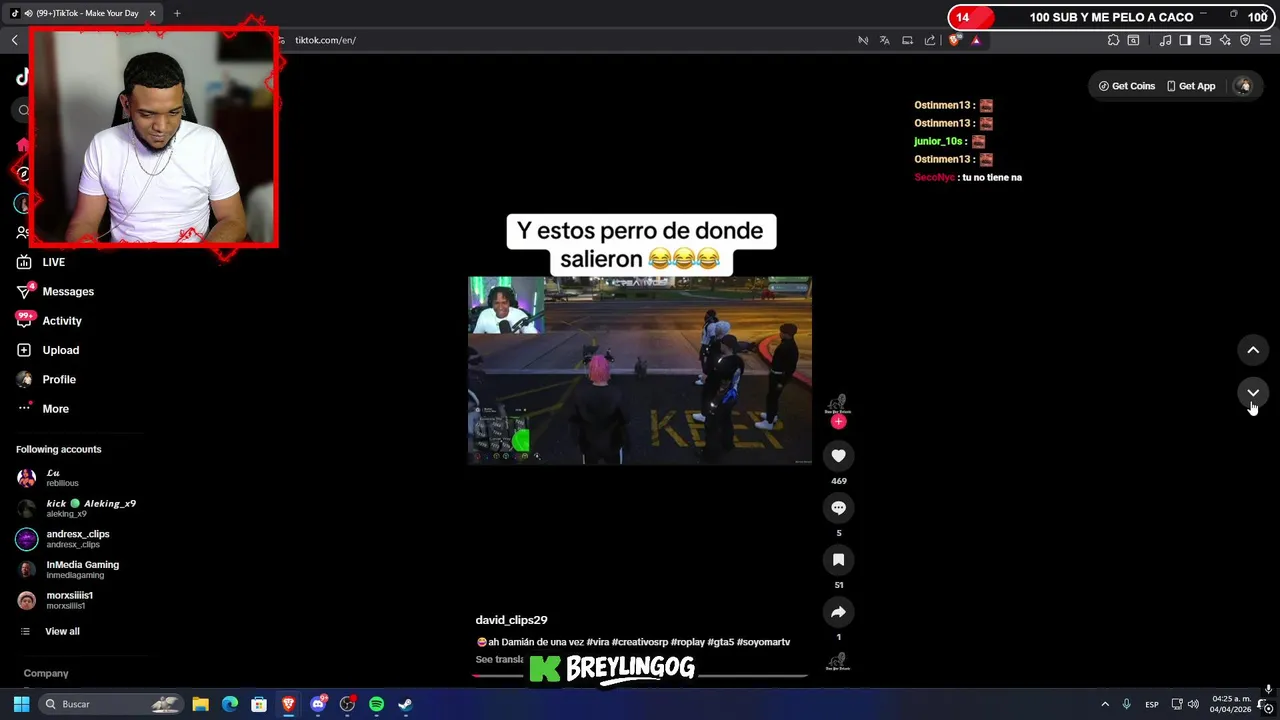Open the comments bubble icon
Viewport: 1280px width, 720px height.
click(x=838, y=508)
